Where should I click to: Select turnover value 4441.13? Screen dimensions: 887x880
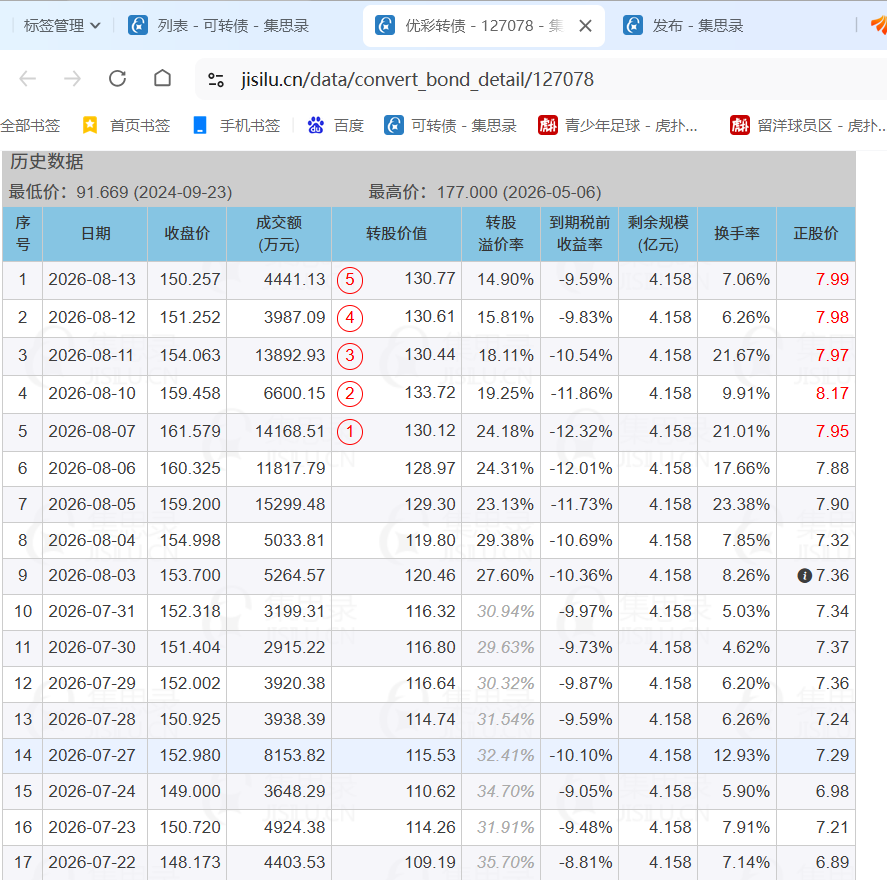295,279
